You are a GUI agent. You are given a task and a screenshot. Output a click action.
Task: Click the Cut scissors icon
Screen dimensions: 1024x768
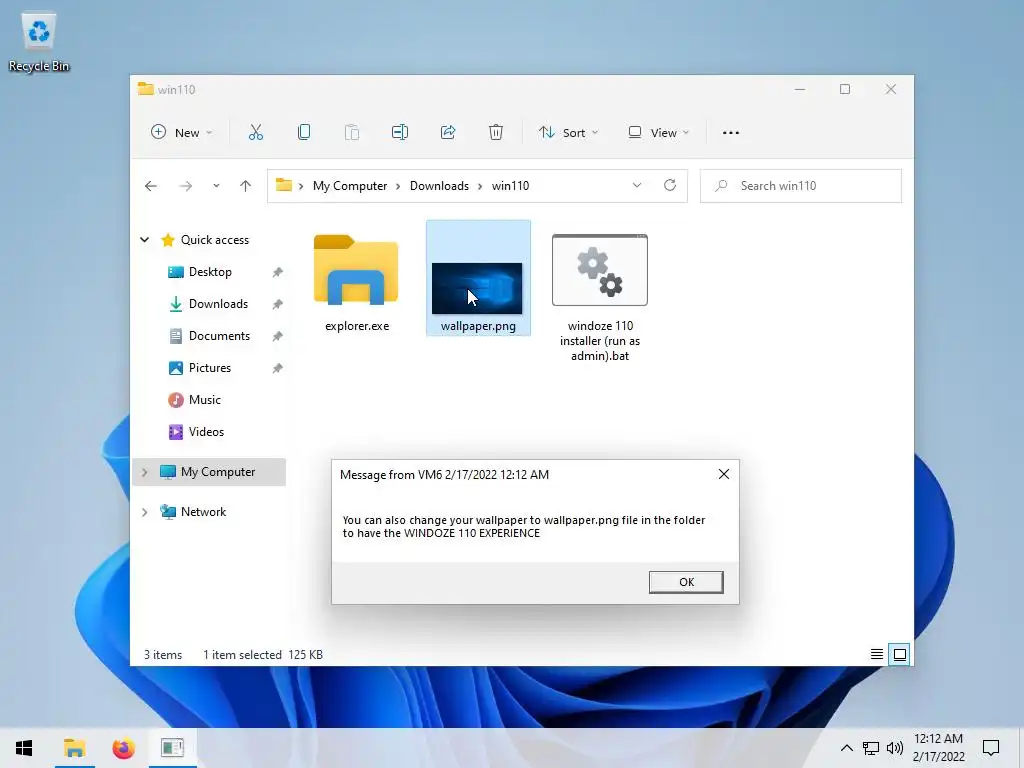(x=255, y=133)
